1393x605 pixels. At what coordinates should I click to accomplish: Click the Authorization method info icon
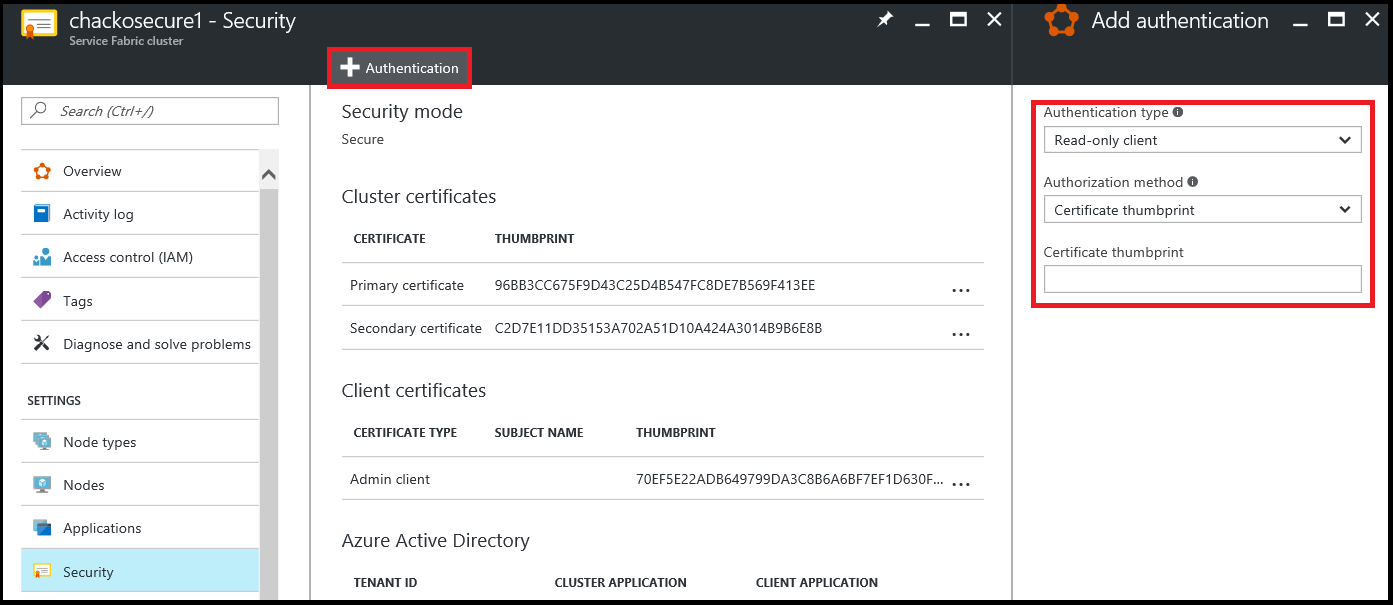pos(1193,183)
